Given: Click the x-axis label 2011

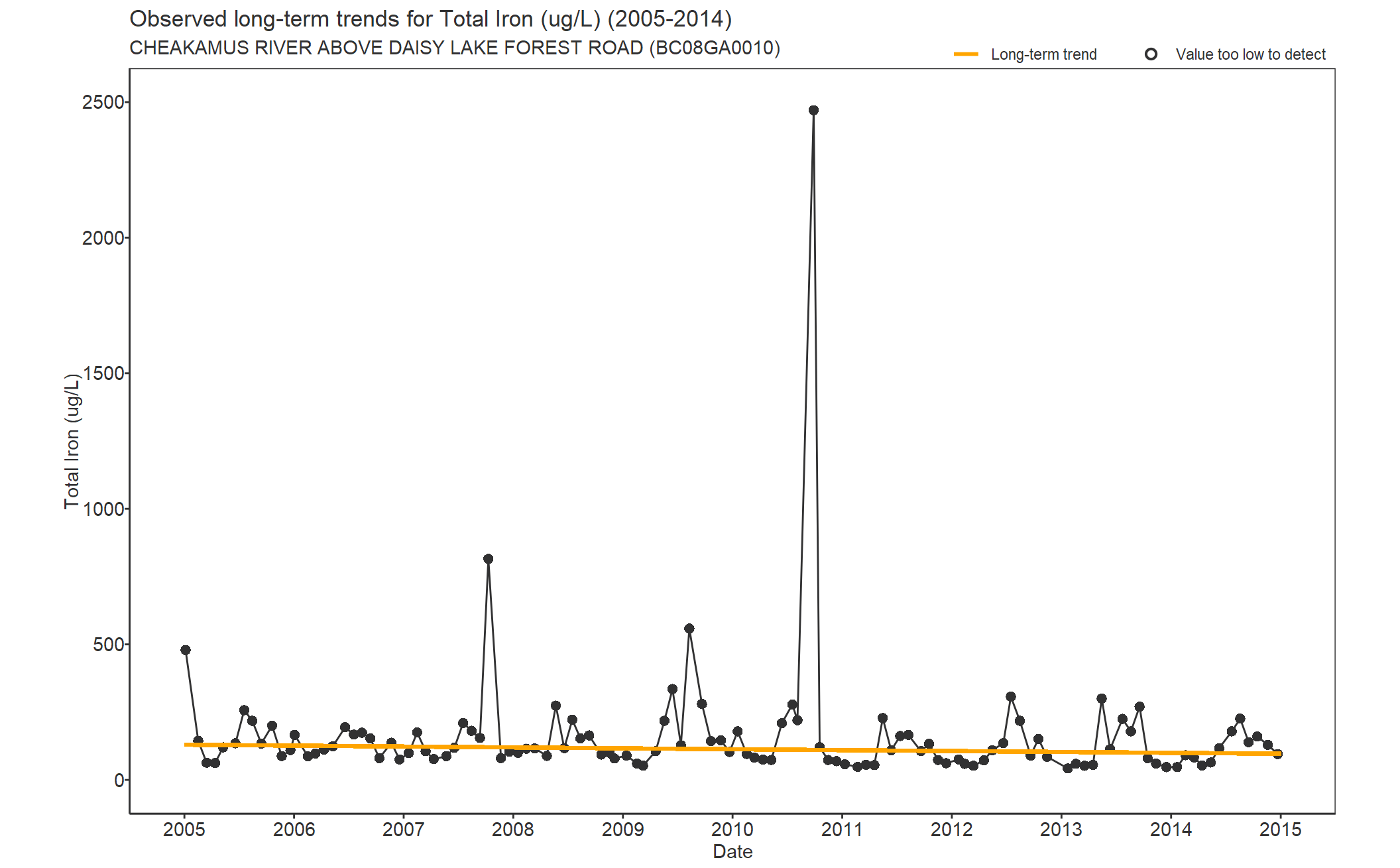Looking at the screenshot, I should click(x=842, y=830).
